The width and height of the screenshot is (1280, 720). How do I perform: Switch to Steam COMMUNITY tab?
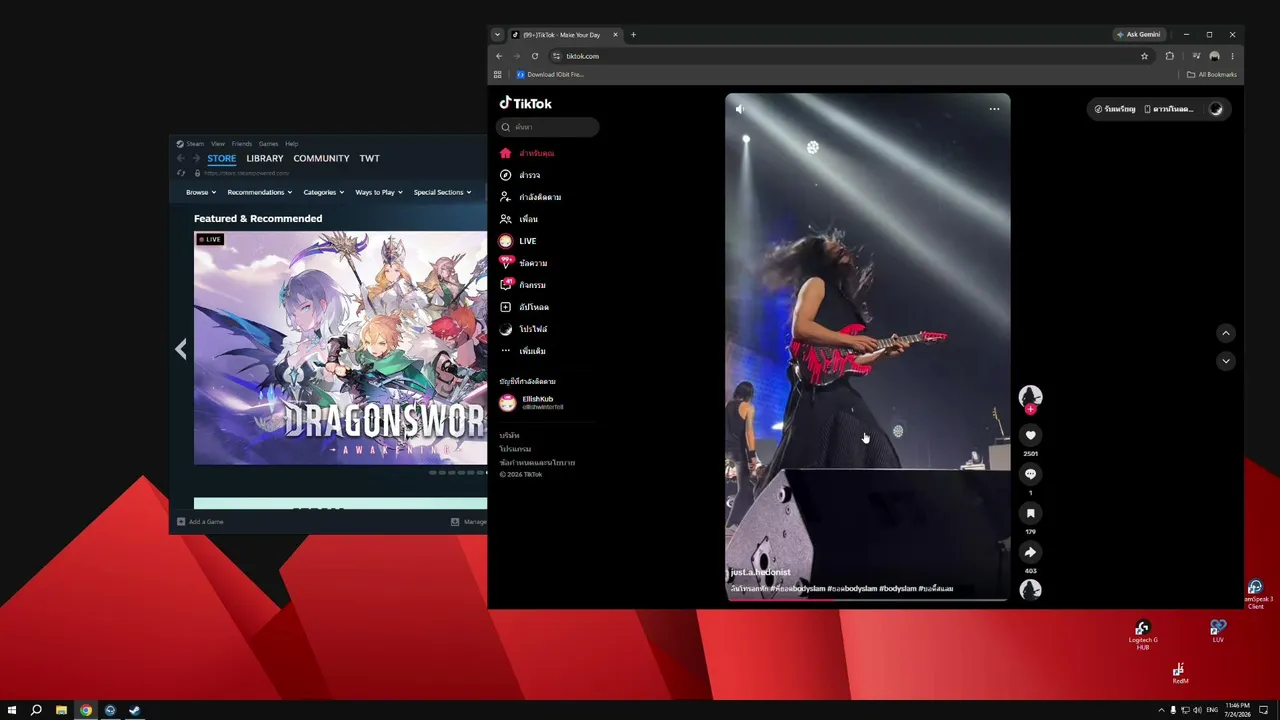pos(321,158)
